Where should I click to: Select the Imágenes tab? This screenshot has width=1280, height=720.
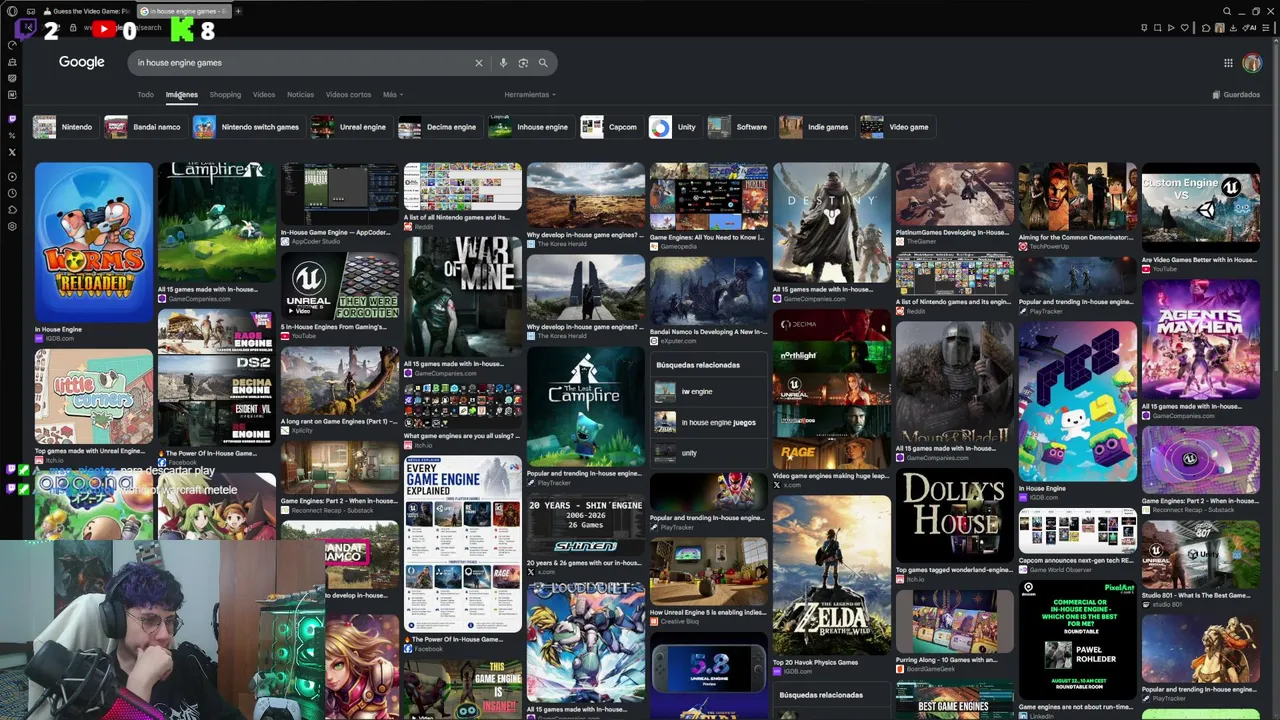point(182,95)
